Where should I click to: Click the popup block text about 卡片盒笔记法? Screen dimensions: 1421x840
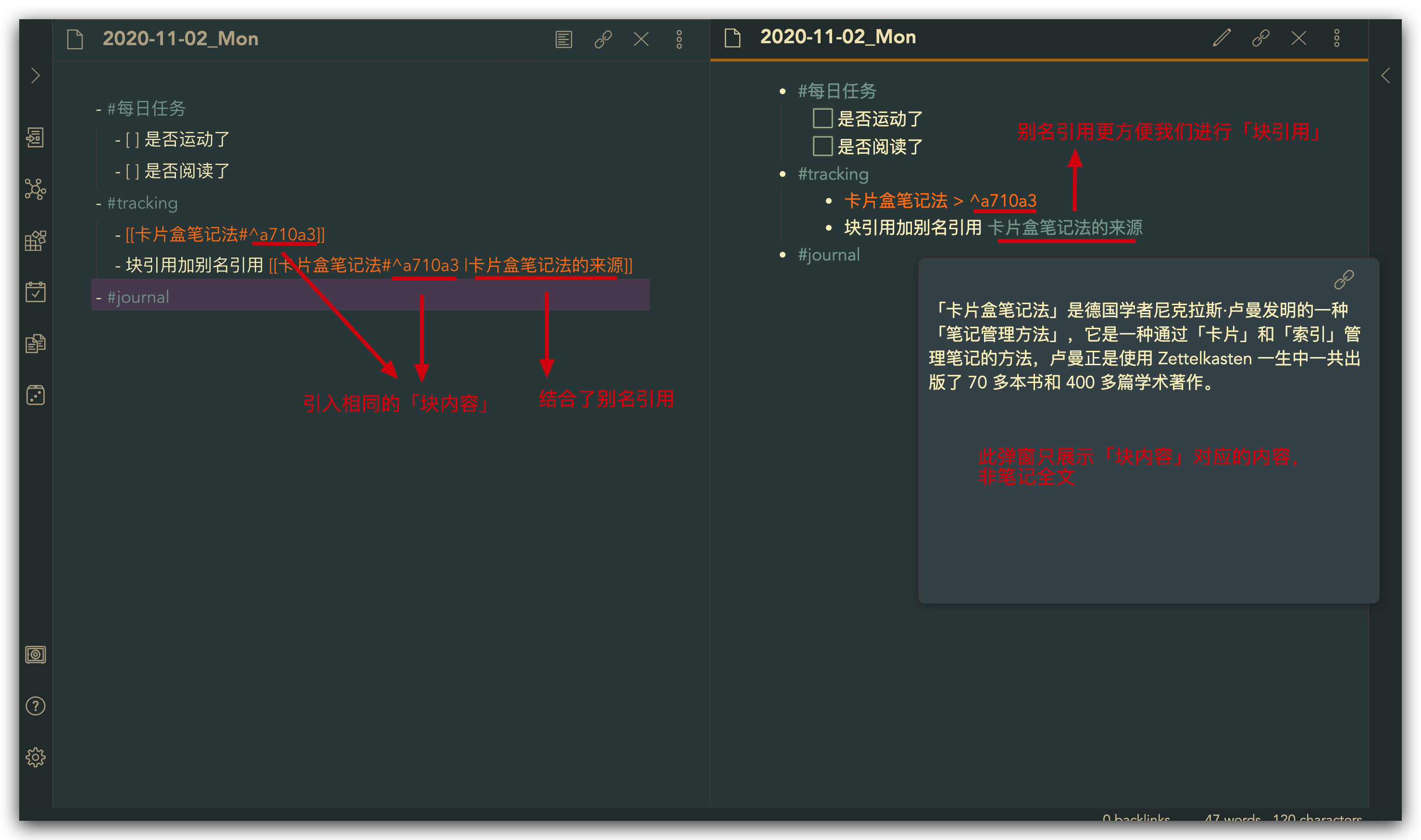click(1144, 346)
